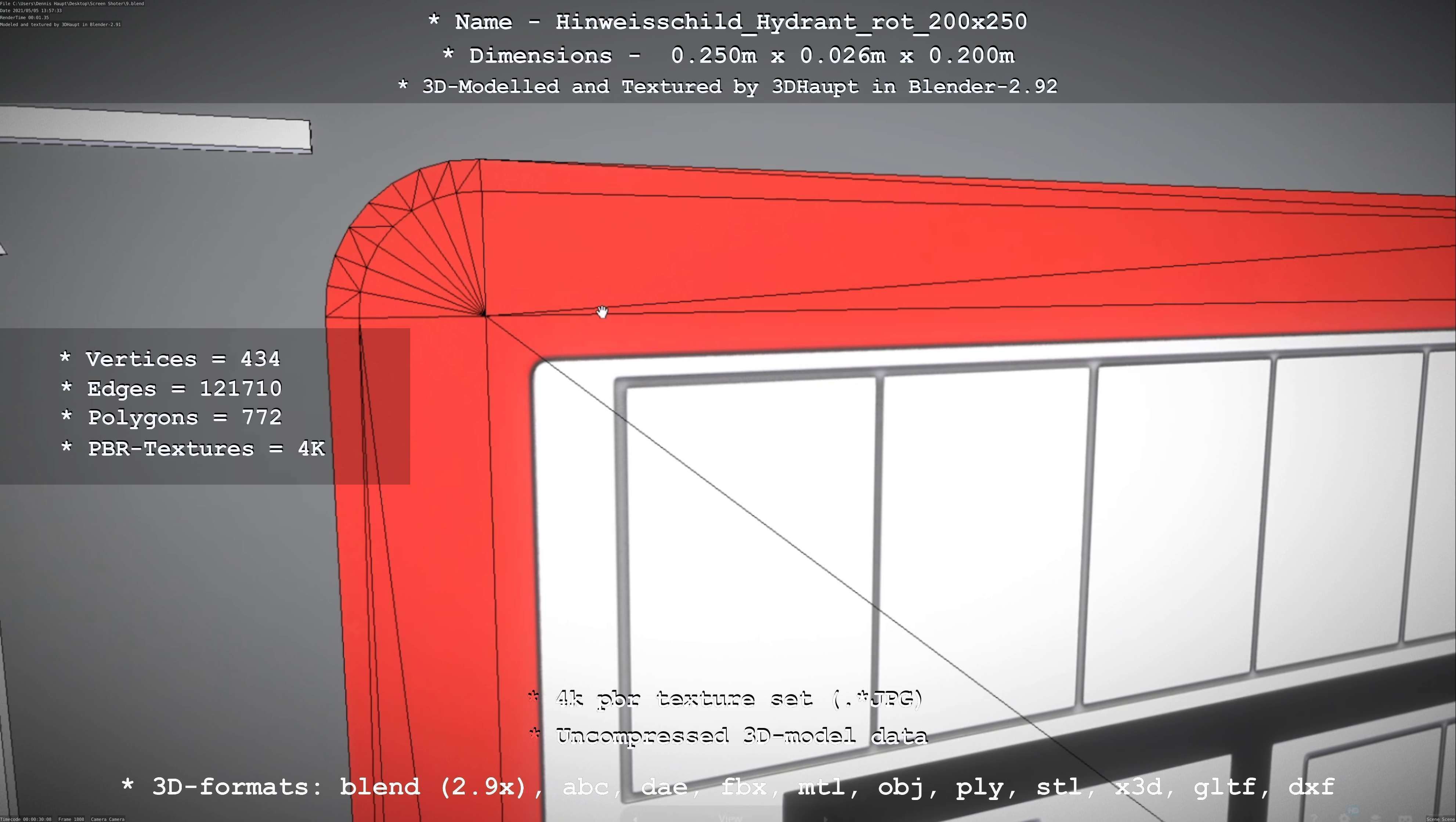Click the '4k pbr texture set (.*JPG)' line
The image size is (1456, 822).
(x=725, y=699)
